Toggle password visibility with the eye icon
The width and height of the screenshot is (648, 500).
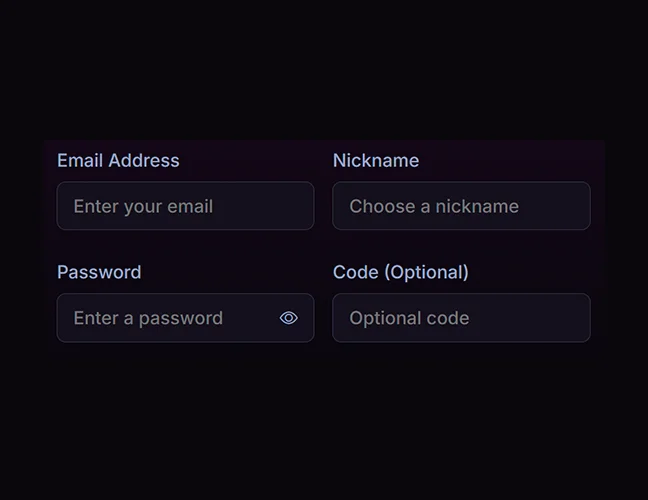(289, 318)
